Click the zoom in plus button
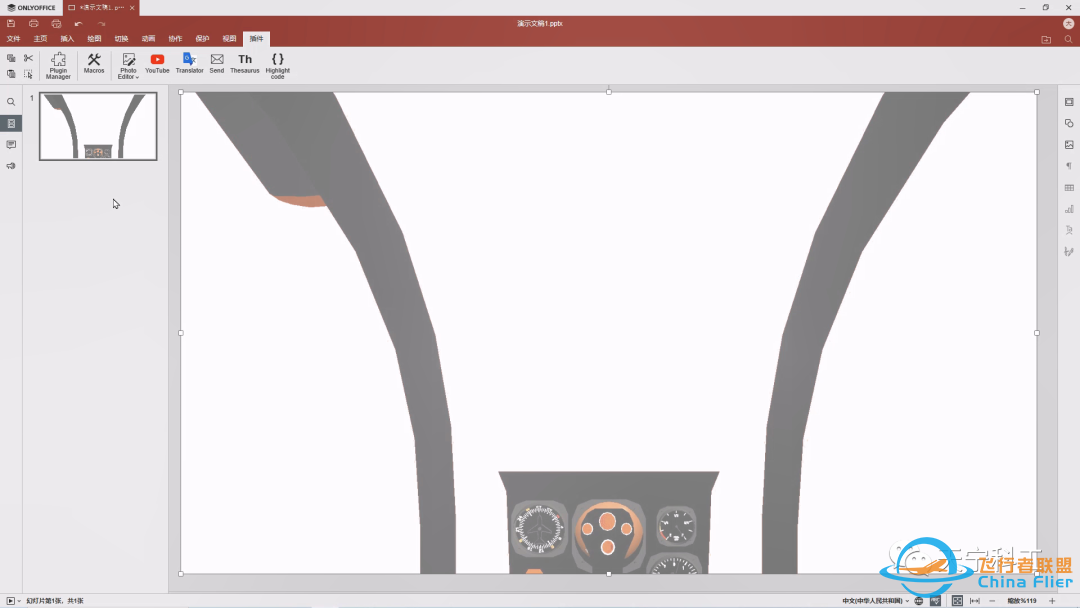The height and width of the screenshot is (608, 1080). 1052,601
